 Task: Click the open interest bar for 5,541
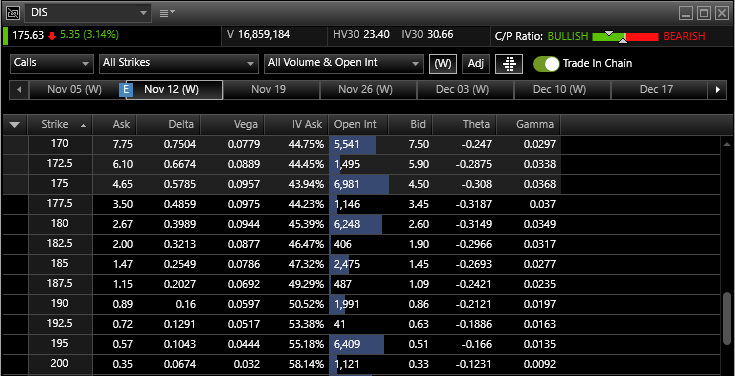click(x=353, y=144)
